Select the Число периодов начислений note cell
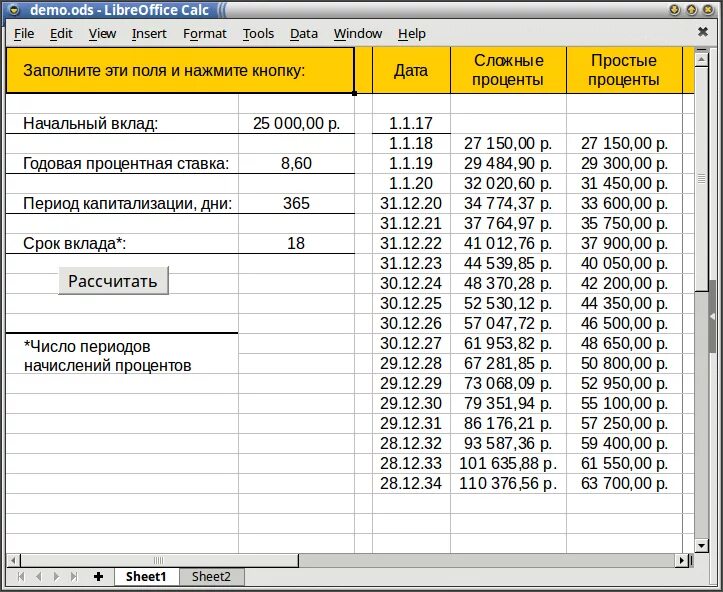The image size is (723, 592). coord(122,355)
